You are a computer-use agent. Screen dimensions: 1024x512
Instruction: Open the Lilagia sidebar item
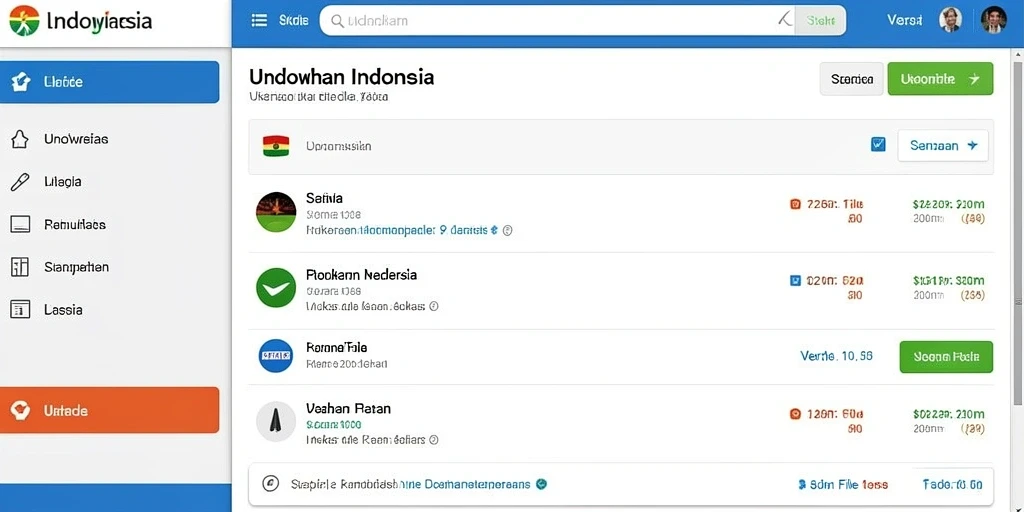(x=63, y=182)
